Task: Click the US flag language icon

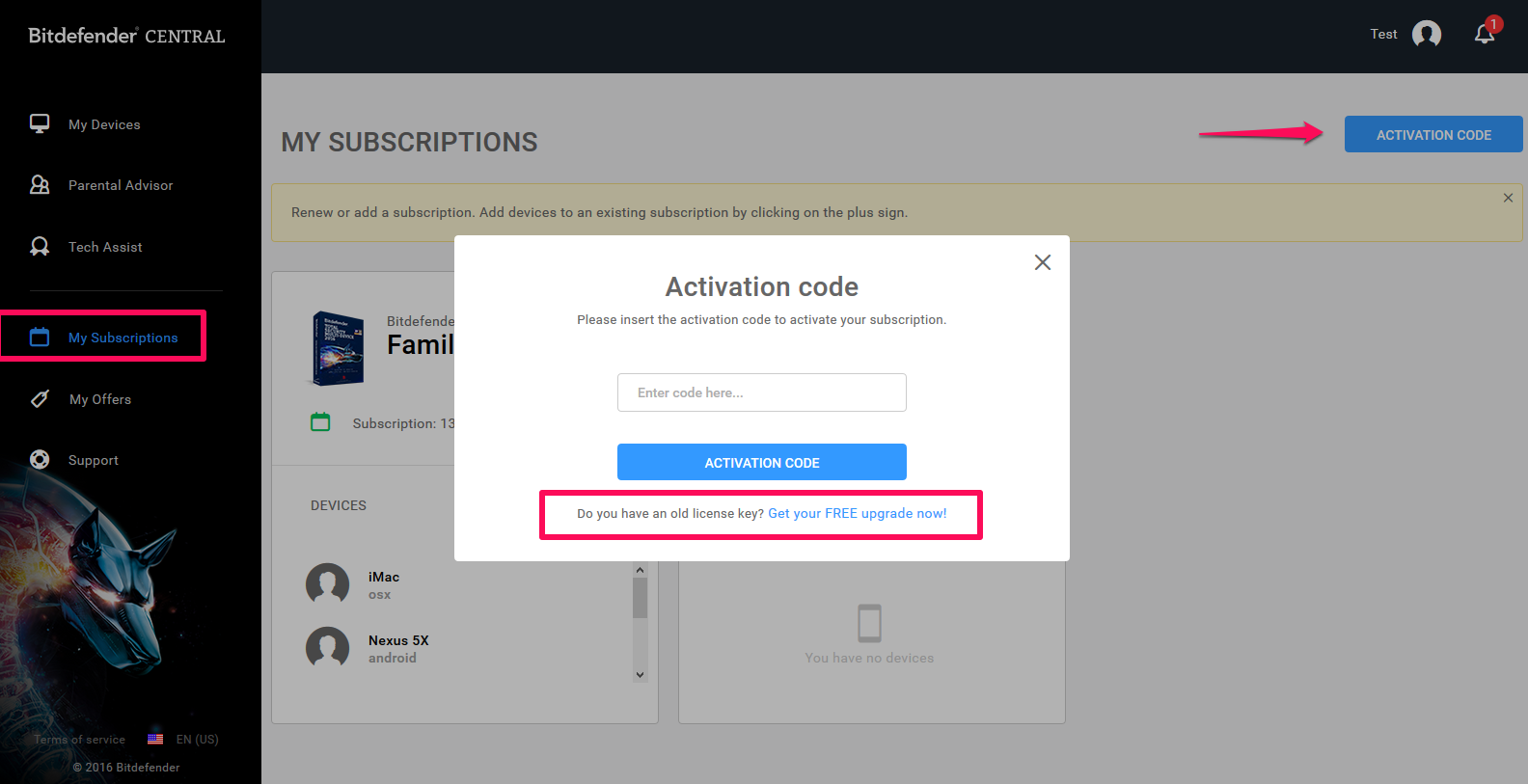Action: [x=155, y=740]
